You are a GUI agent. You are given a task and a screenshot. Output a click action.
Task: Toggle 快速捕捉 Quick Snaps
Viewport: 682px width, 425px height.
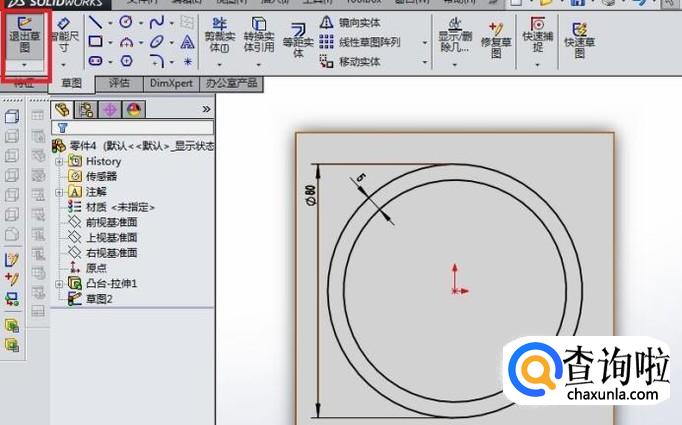(x=537, y=37)
